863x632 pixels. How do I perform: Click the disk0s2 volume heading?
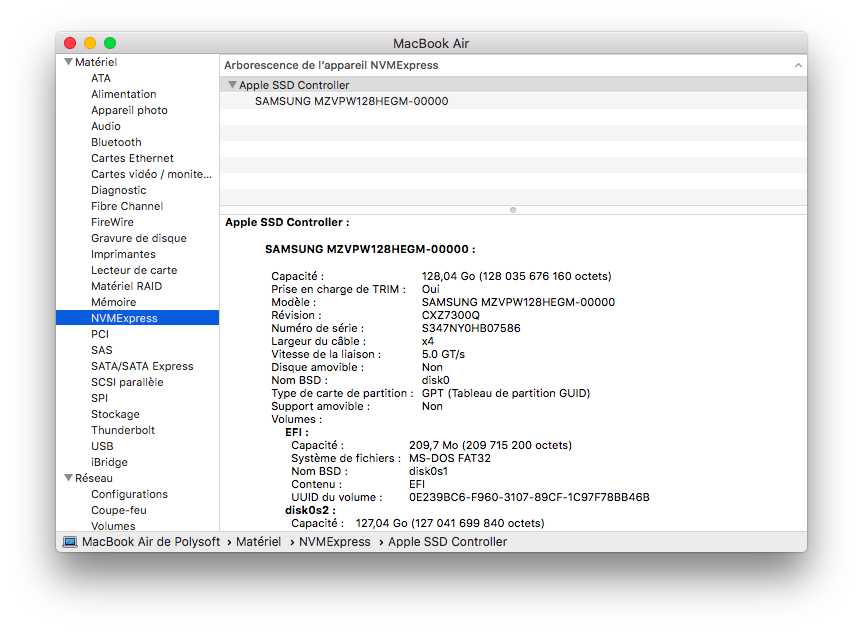point(310,510)
